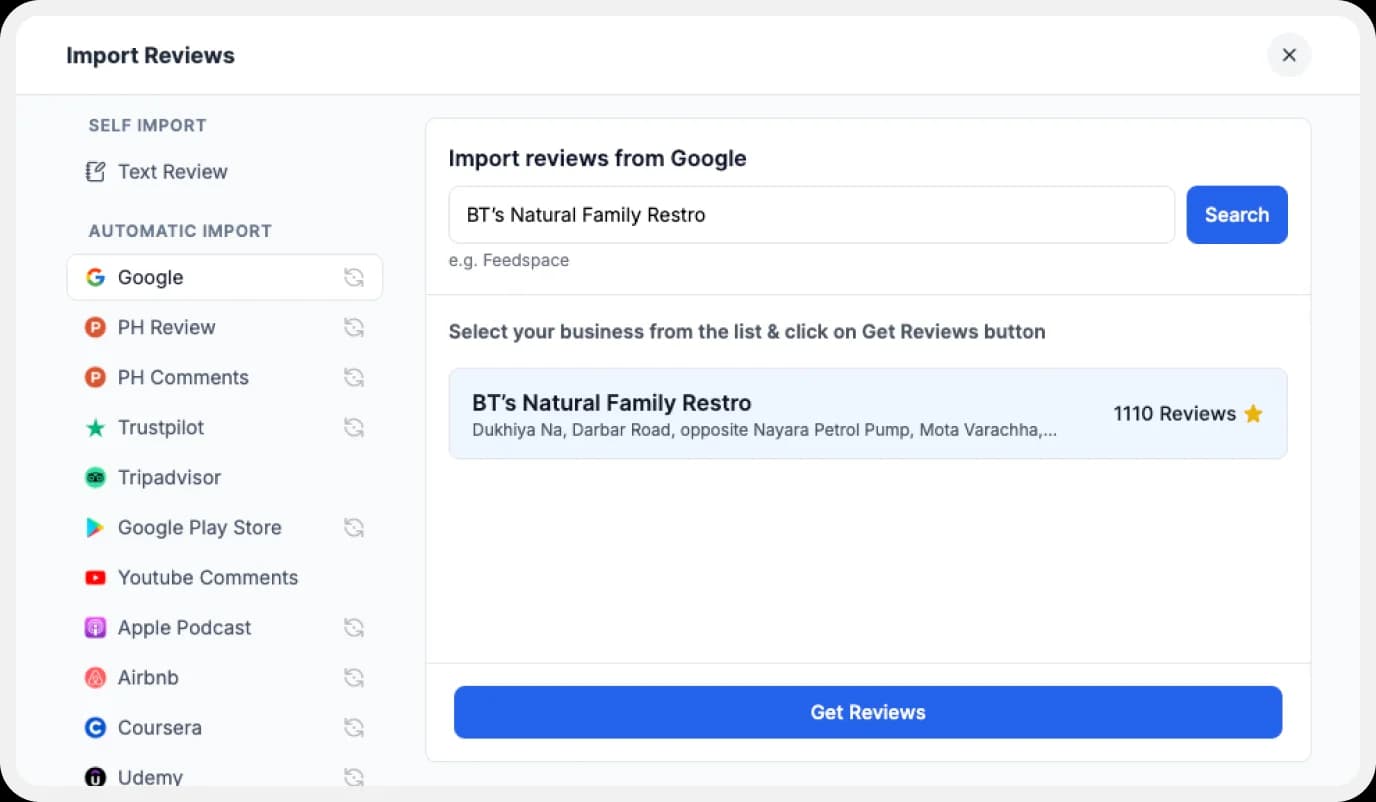This screenshot has height=802, width=1376.
Task: Click the refresh icon beside Trustpilot
Action: [x=355, y=427]
